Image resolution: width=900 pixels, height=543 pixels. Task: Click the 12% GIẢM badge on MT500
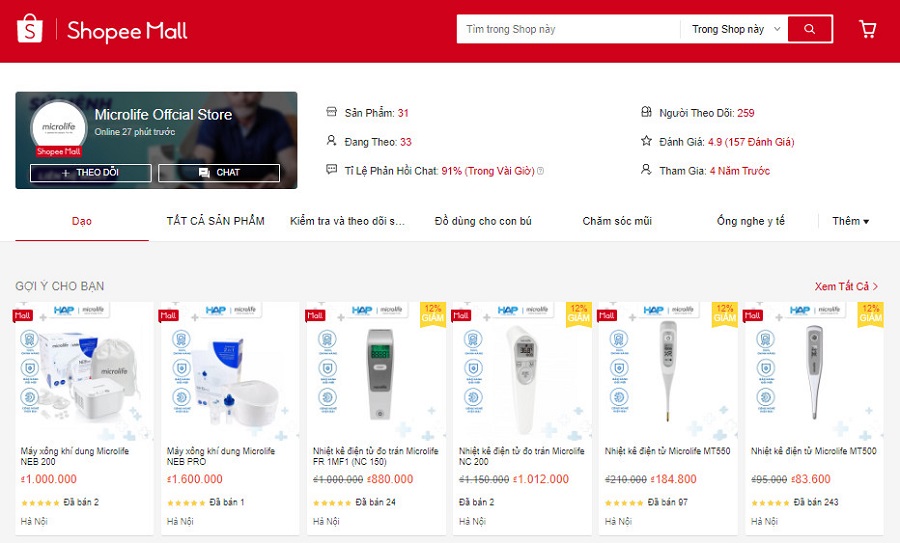click(x=870, y=314)
